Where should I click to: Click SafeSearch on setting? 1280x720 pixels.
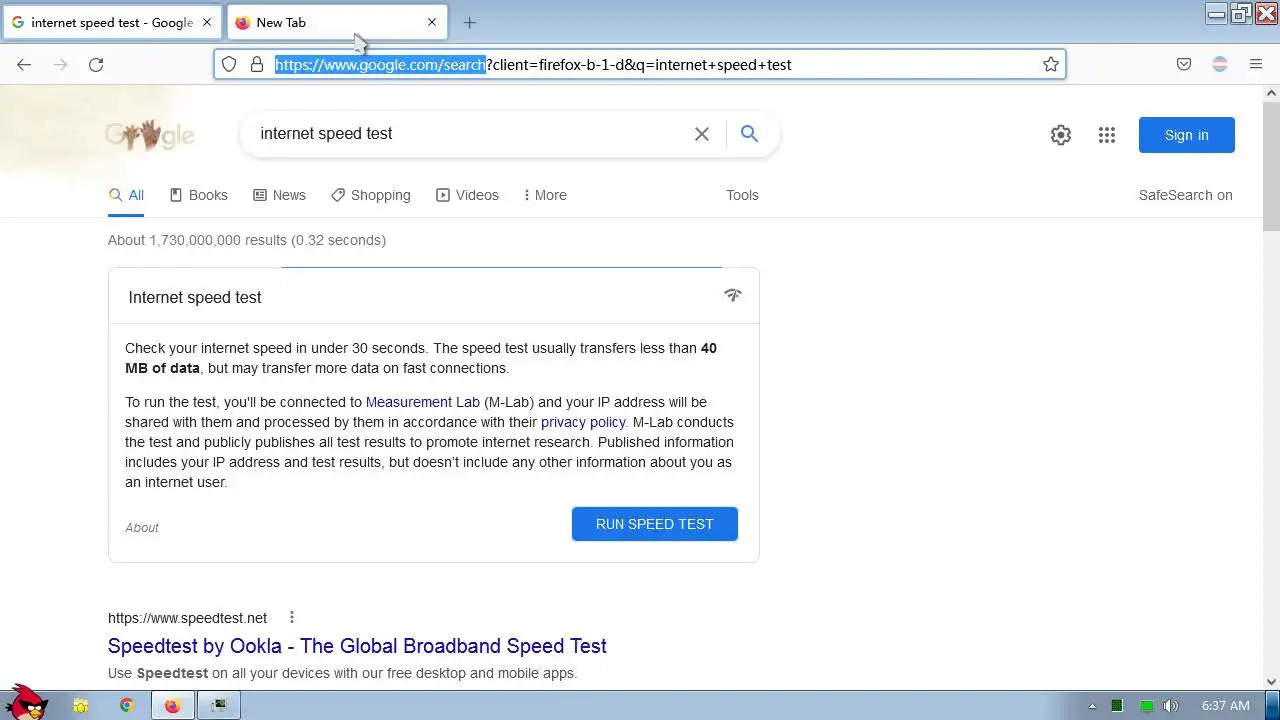[1185, 195]
